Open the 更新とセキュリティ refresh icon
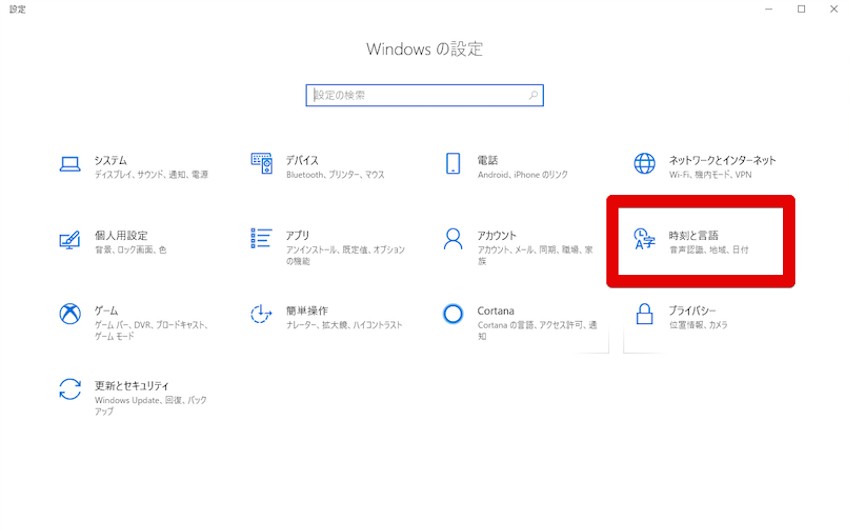The height and width of the screenshot is (531, 849). (69, 389)
